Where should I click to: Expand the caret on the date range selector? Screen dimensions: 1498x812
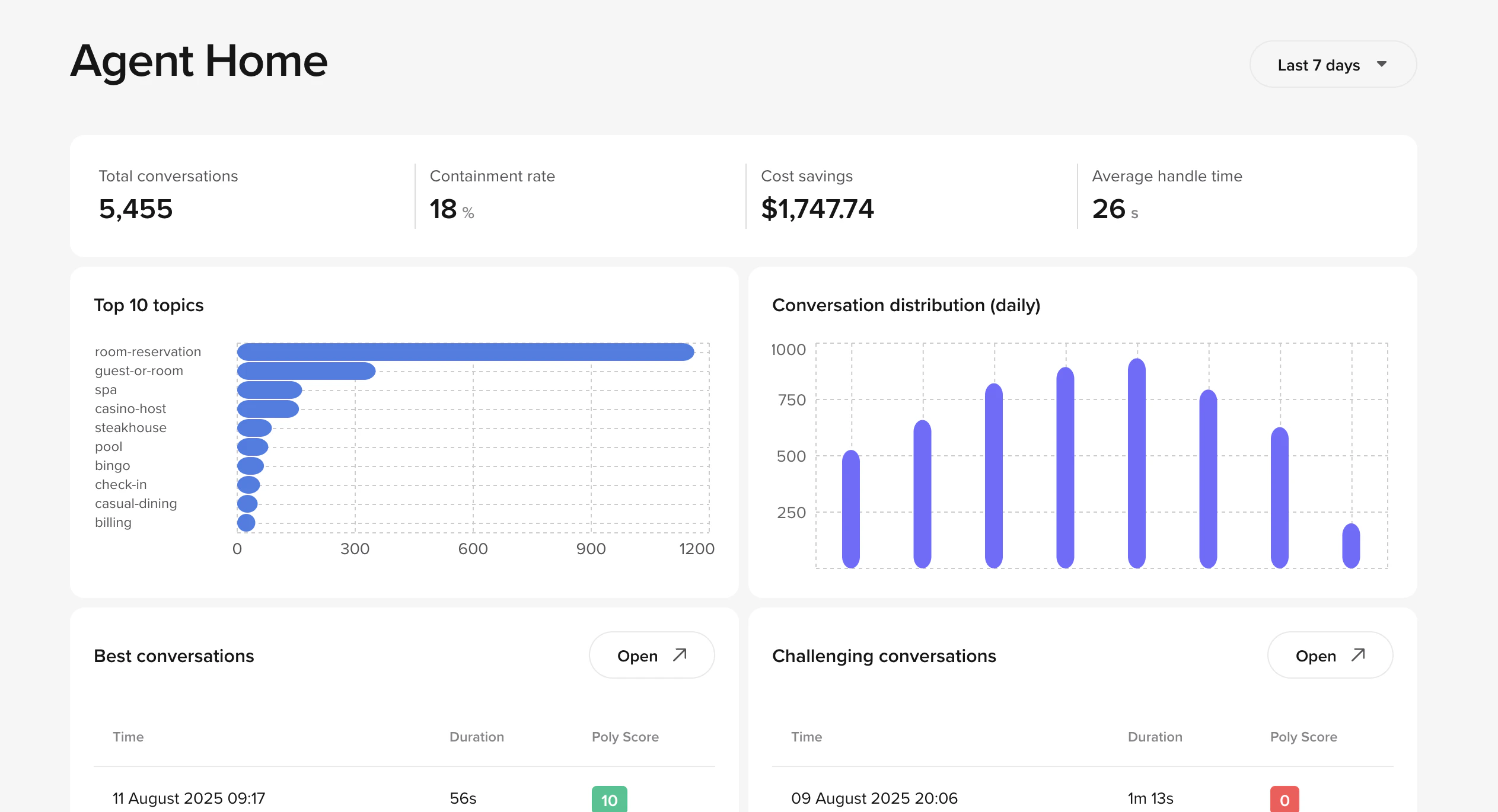(1382, 64)
